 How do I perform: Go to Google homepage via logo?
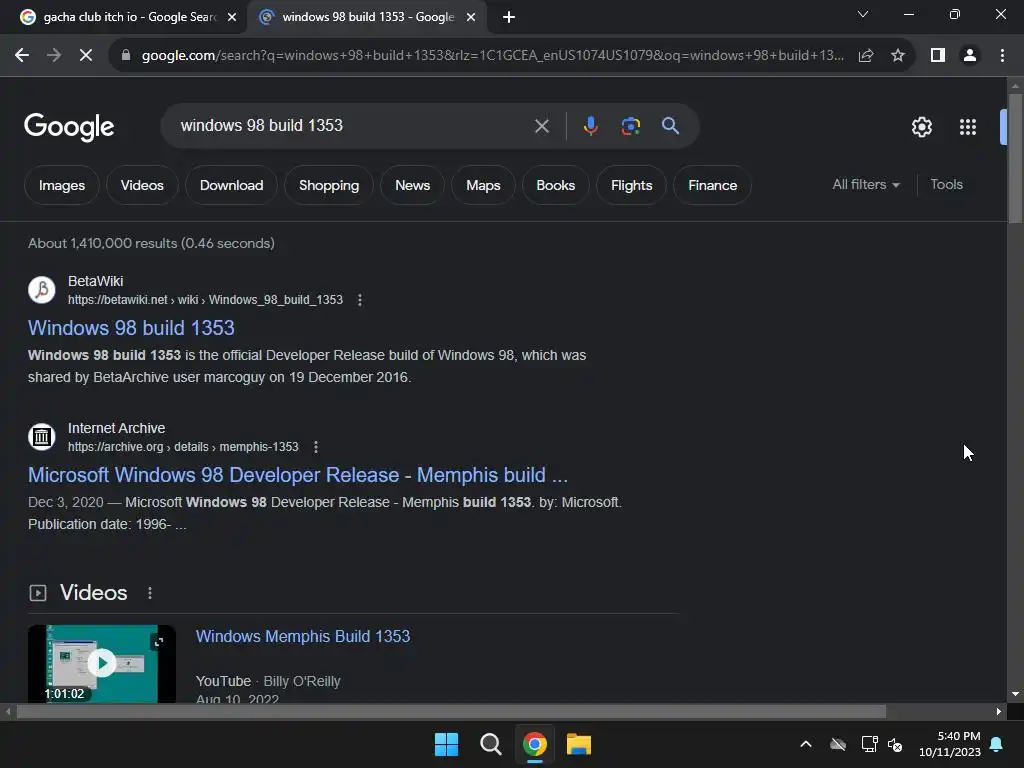(69, 127)
